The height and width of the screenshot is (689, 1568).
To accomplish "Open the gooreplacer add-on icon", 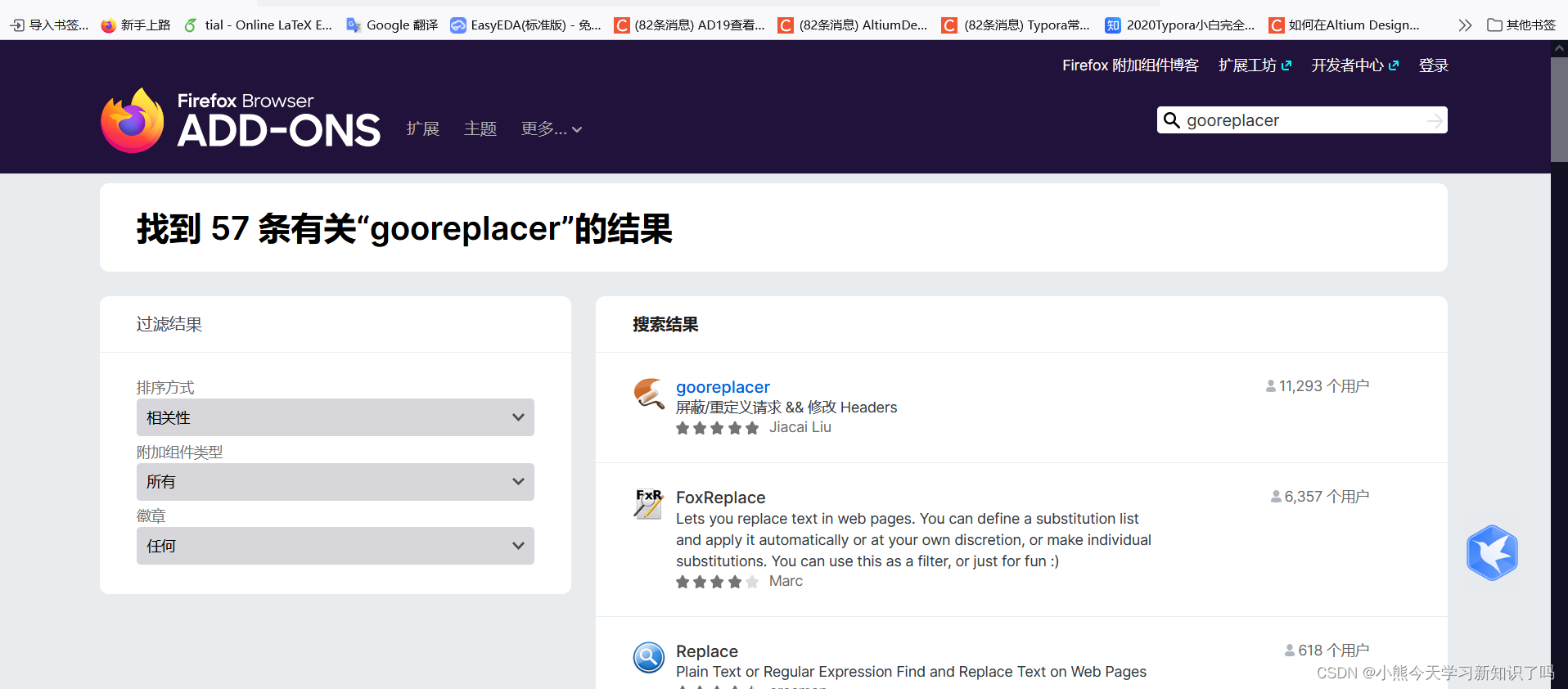I will [649, 394].
